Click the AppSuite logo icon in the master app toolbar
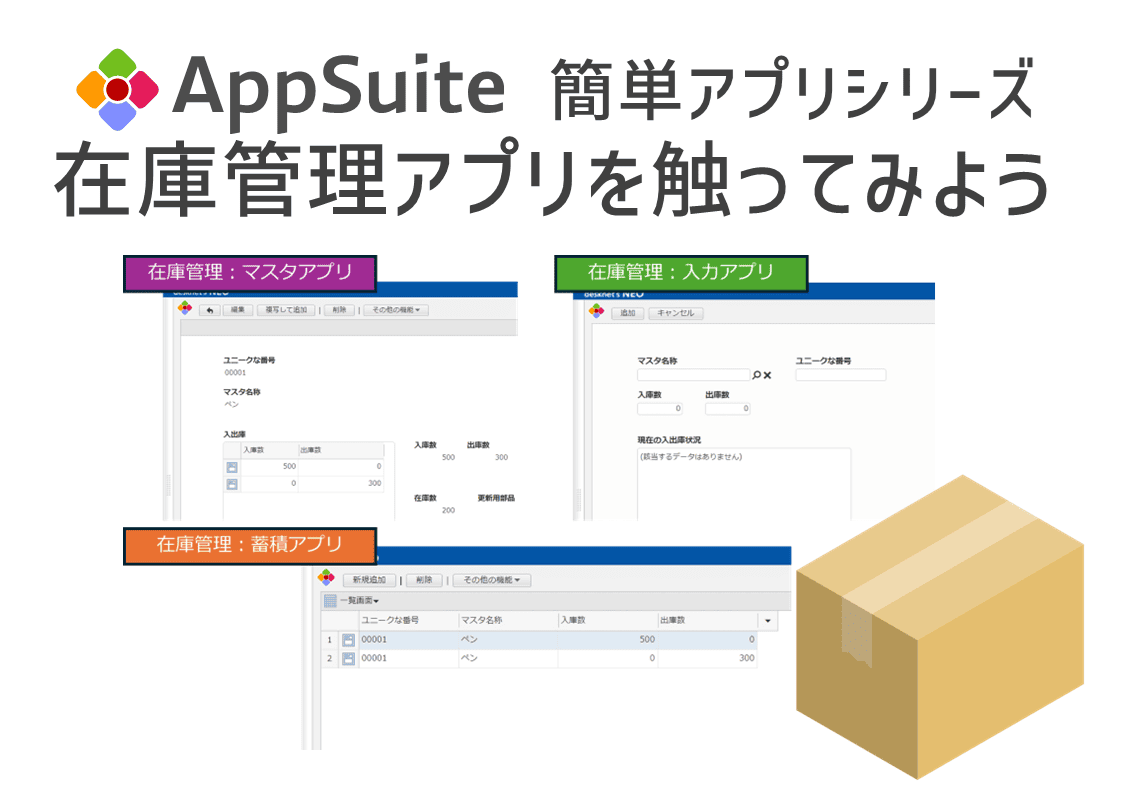This screenshot has height=804, width=1140. 184,308
